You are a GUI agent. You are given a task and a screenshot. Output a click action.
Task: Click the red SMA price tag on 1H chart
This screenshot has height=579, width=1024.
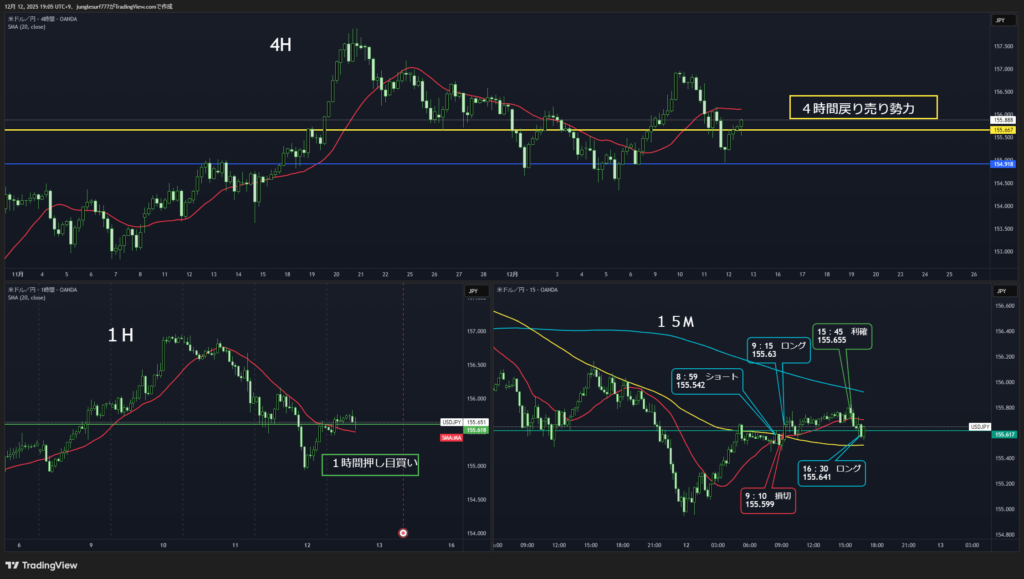coord(449,438)
